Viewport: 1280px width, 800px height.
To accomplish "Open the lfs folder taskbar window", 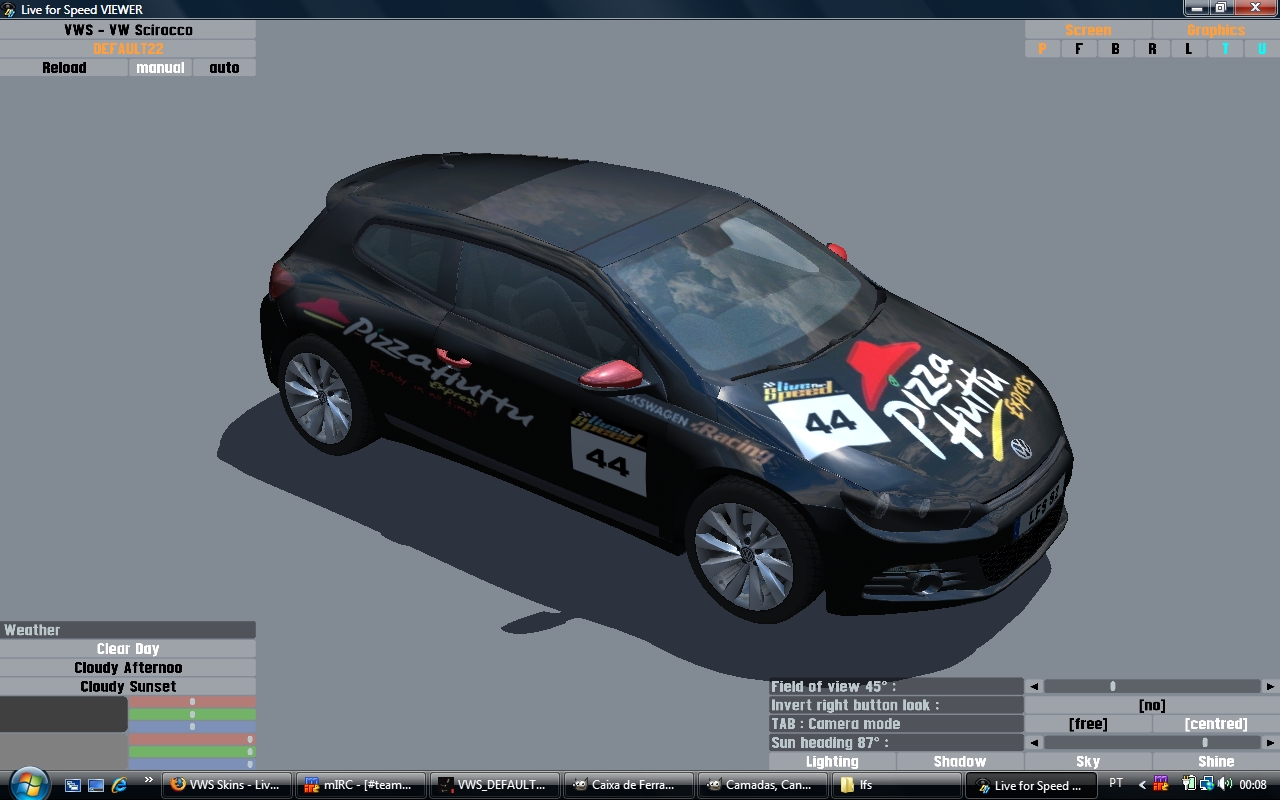I will click(897, 786).
